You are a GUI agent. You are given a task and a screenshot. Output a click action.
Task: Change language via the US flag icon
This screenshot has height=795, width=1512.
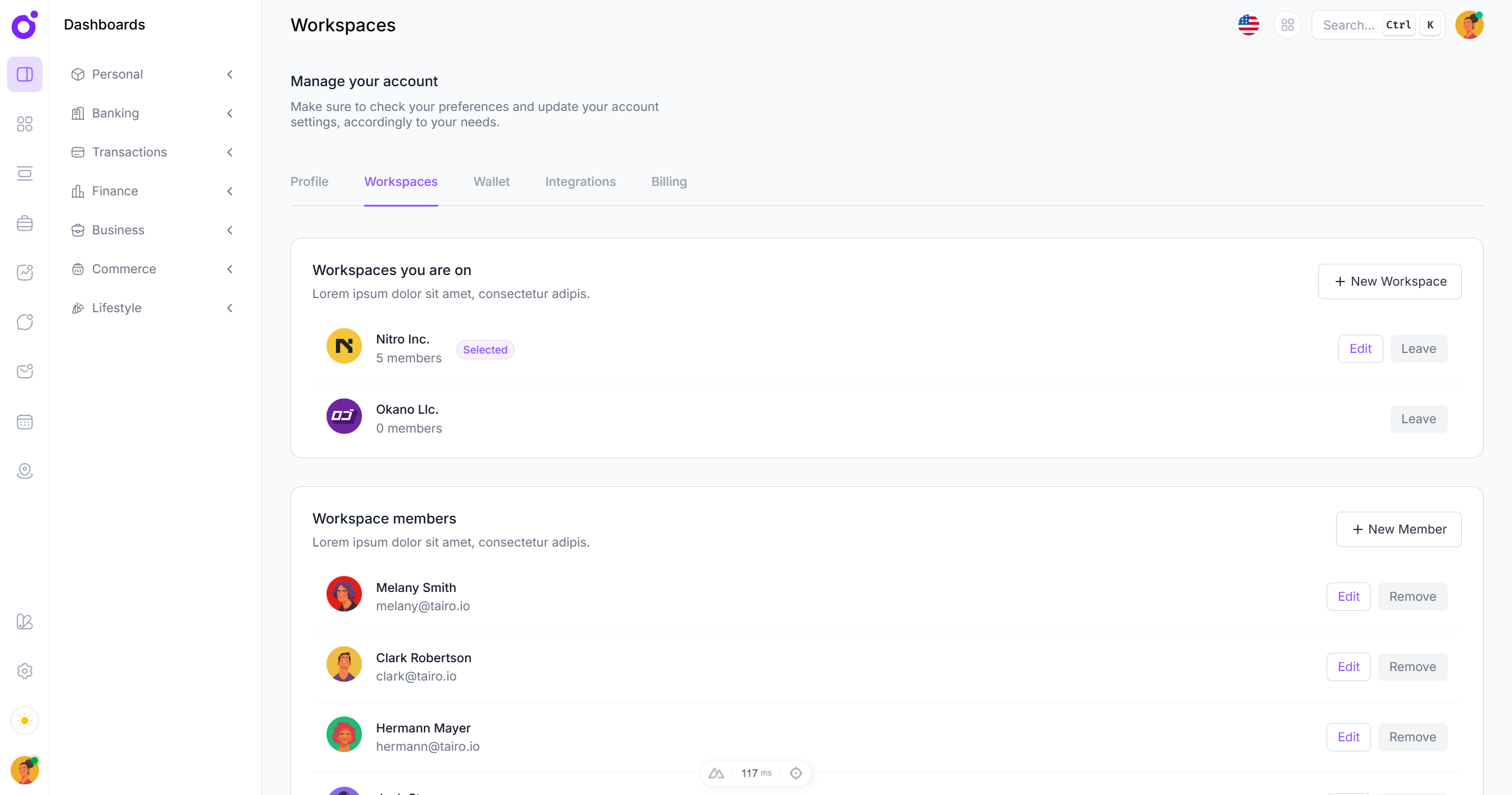click(1248, 25)
